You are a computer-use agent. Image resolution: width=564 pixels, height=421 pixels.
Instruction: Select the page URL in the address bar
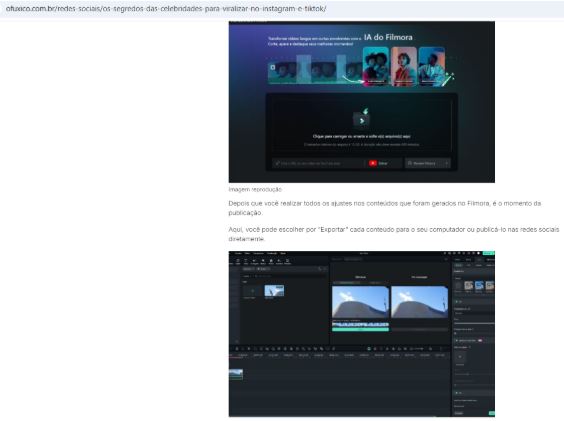[166, 9]
